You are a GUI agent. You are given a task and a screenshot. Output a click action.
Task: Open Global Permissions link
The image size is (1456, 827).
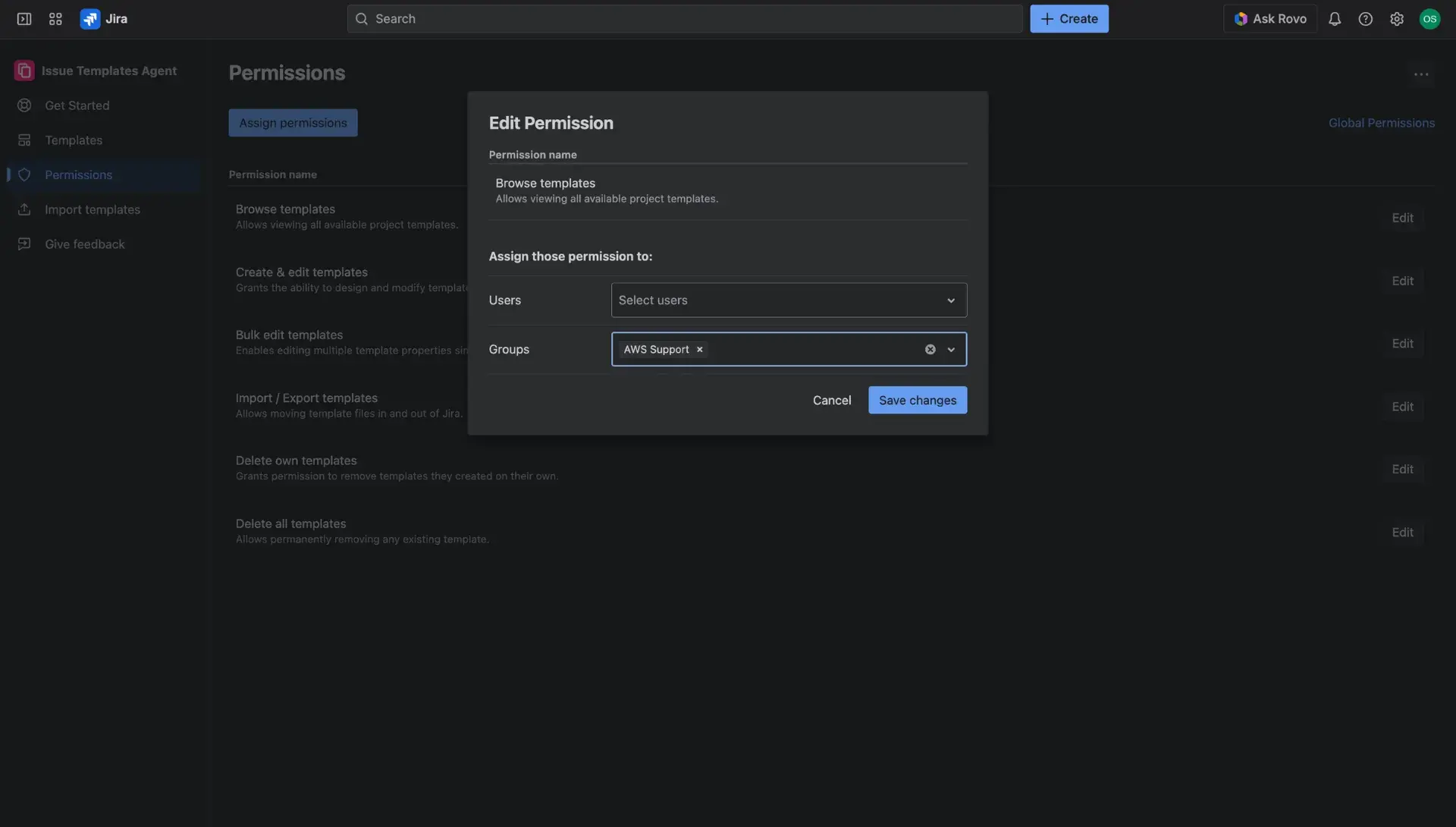[x=1382, y=122]
